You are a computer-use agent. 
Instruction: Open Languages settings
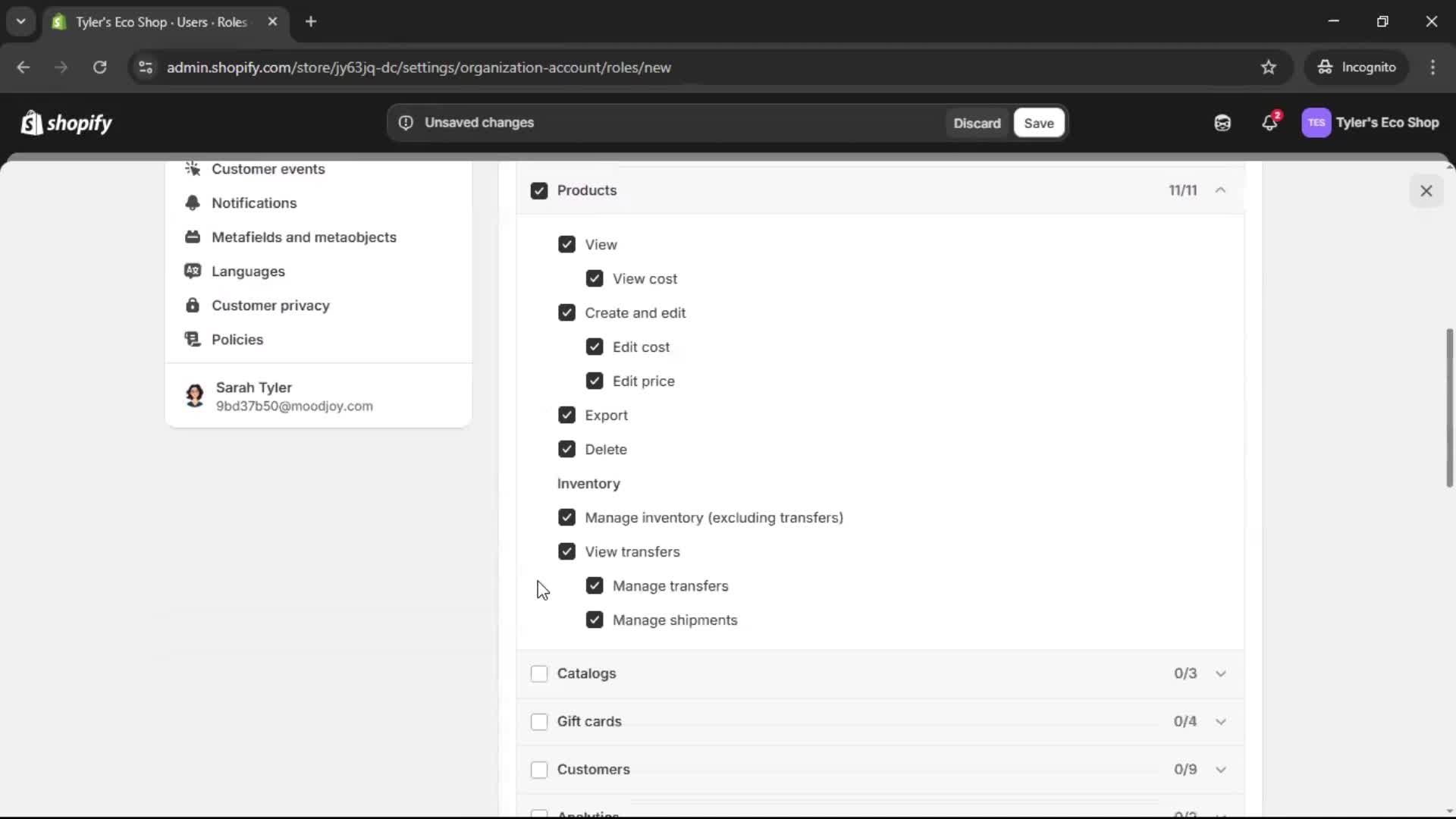(x=248, y=271)
